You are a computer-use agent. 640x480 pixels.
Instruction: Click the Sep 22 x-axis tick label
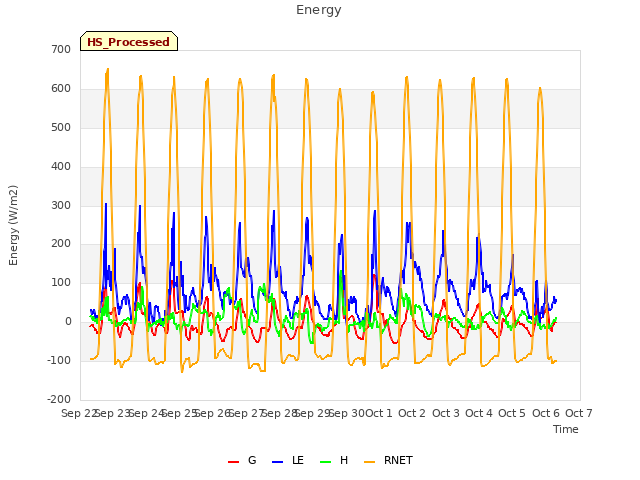tap(78, 413)
